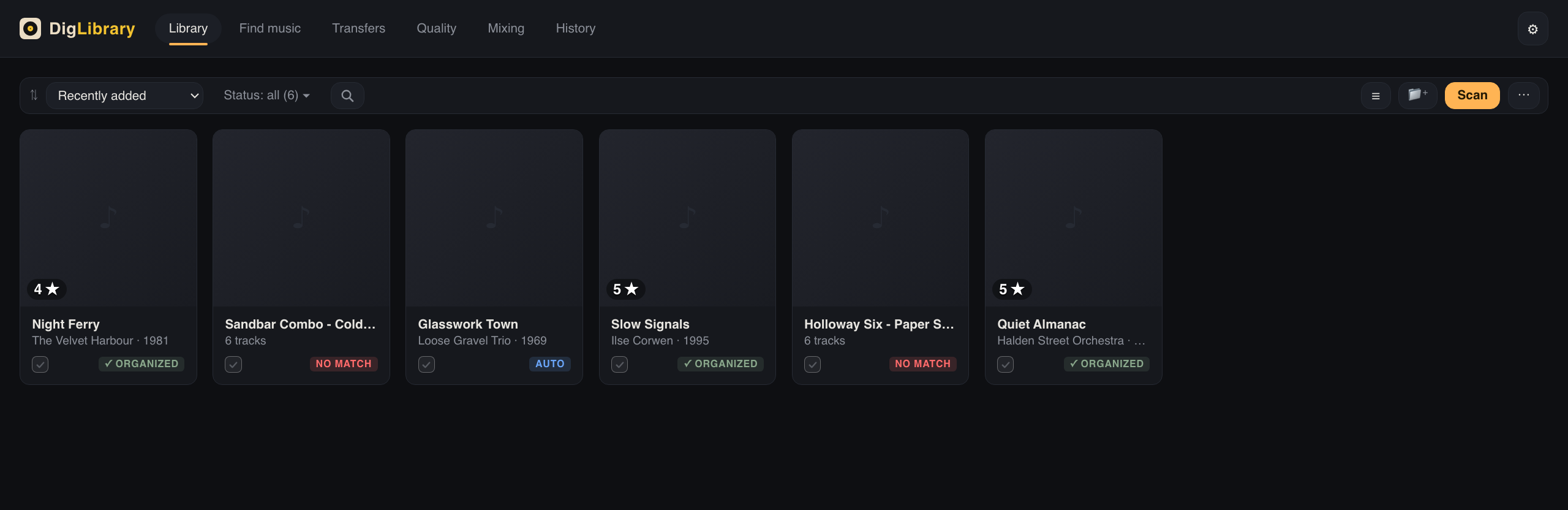Open the History tab
1568x510 pixels.
pyautogui.click(x=575, y=28)
